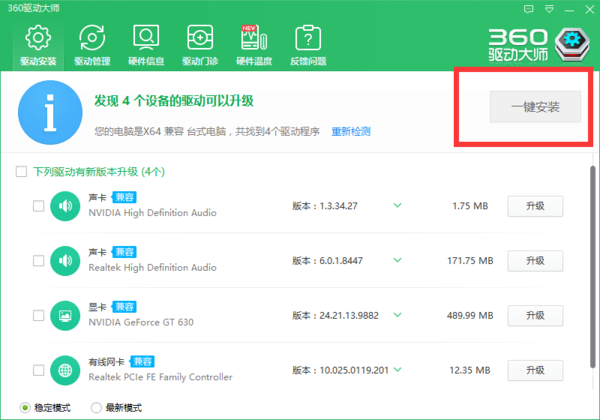
Task: Check the select-all 下列驱动有新版本升级 checkbox
Action: (21, 171)
